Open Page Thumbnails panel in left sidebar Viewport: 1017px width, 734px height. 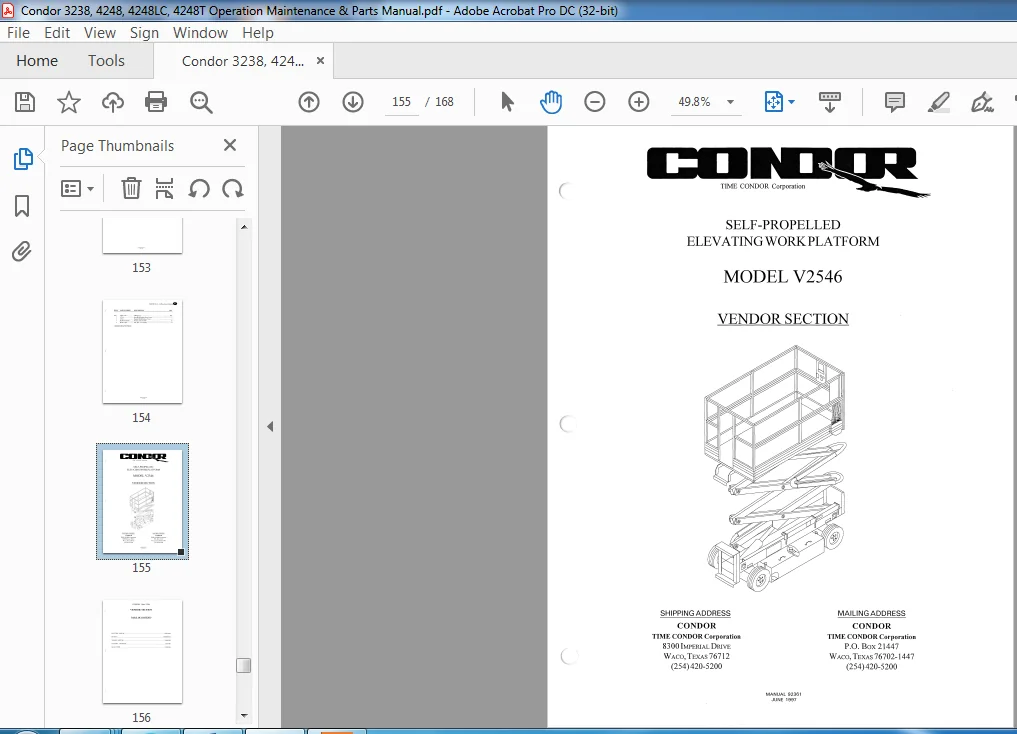[x=23, y=159]
